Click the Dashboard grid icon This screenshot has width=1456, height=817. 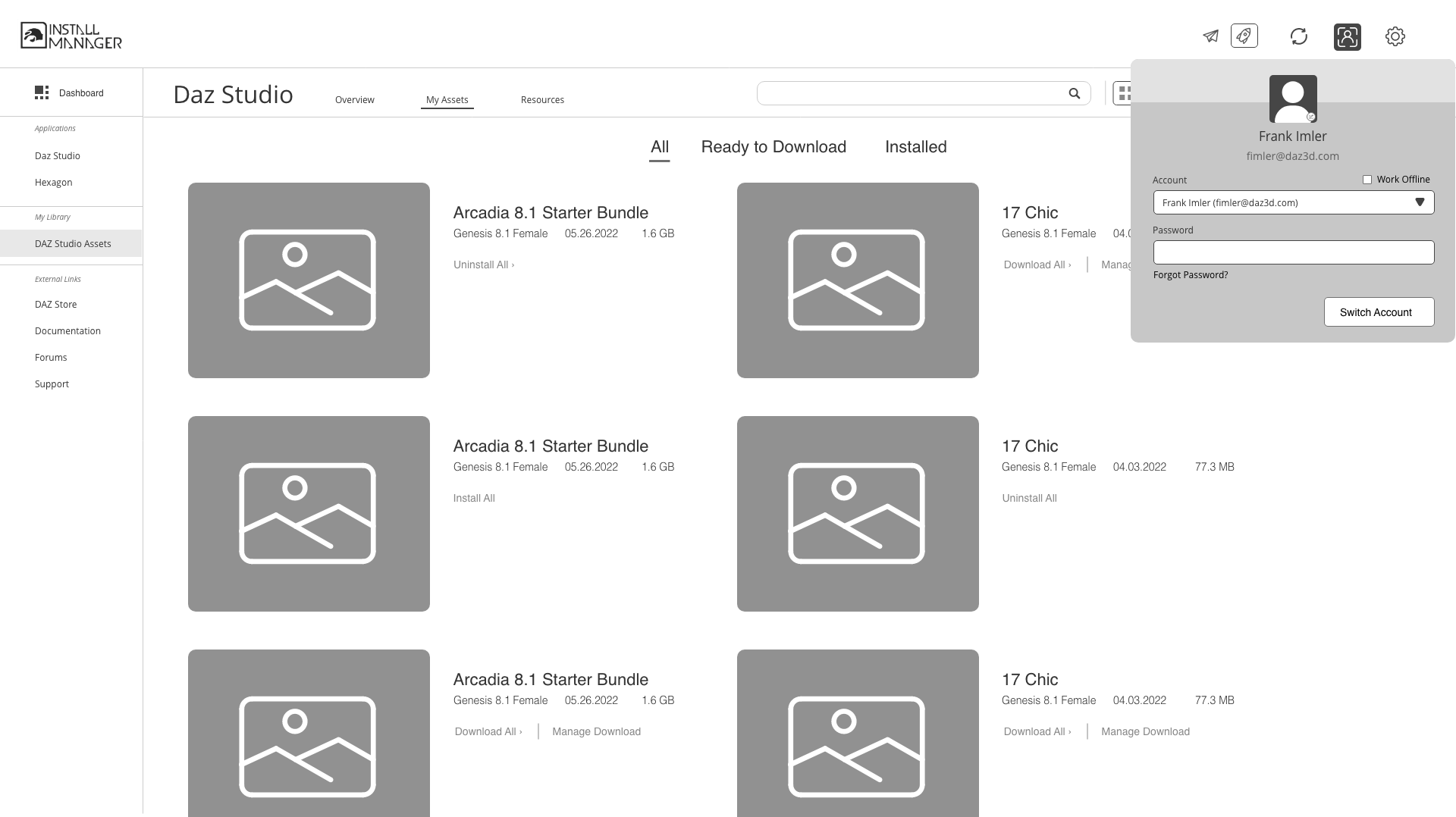(x=42, y=92)
